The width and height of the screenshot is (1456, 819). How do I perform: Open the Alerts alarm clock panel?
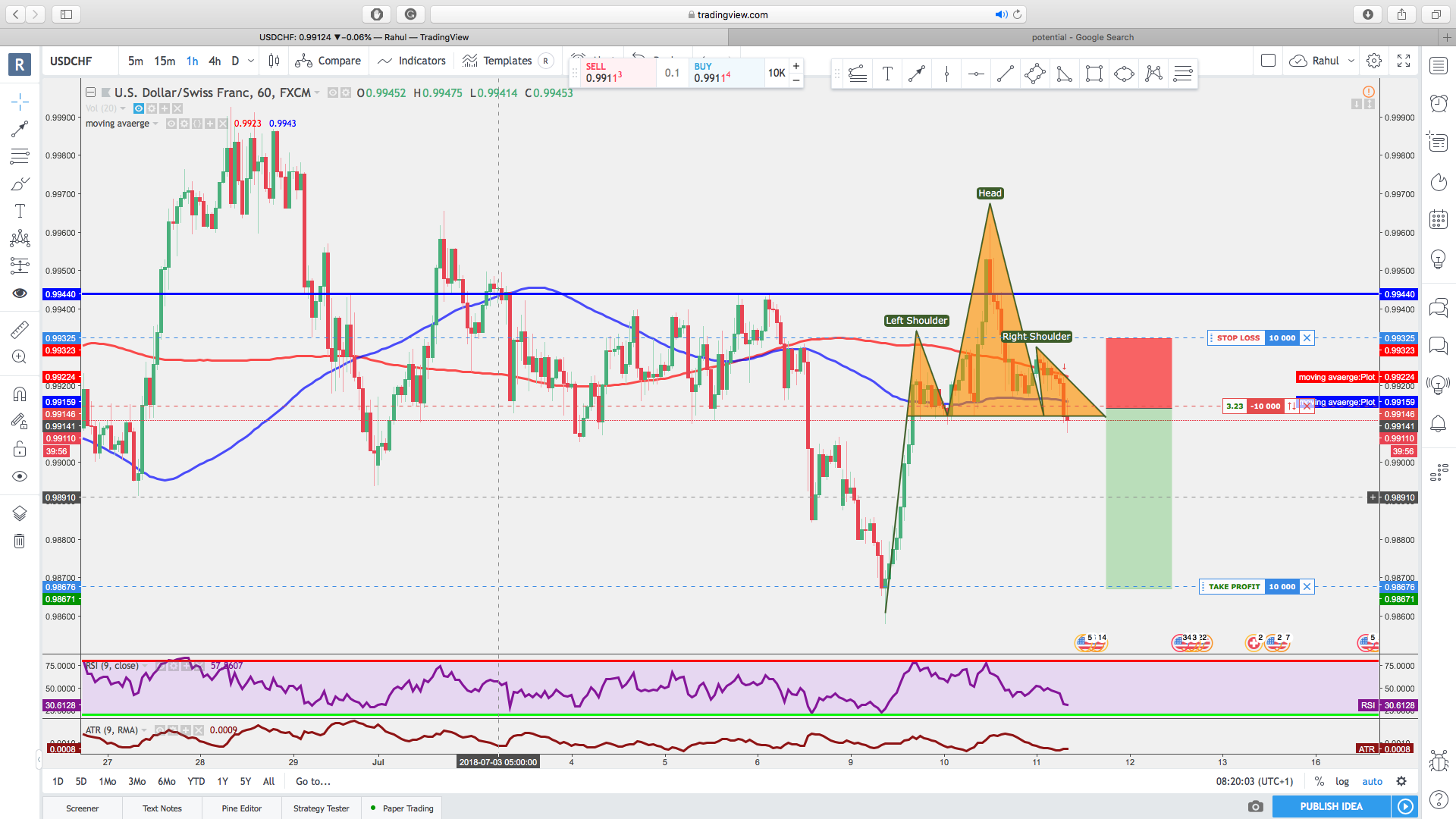click(1438, 103)
